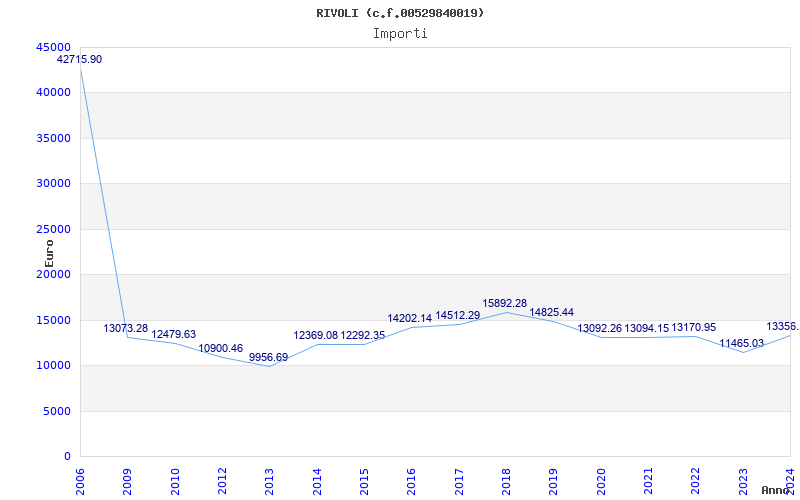
Task: Select the 2019 year axis label
Action: [x=554, y=482]
